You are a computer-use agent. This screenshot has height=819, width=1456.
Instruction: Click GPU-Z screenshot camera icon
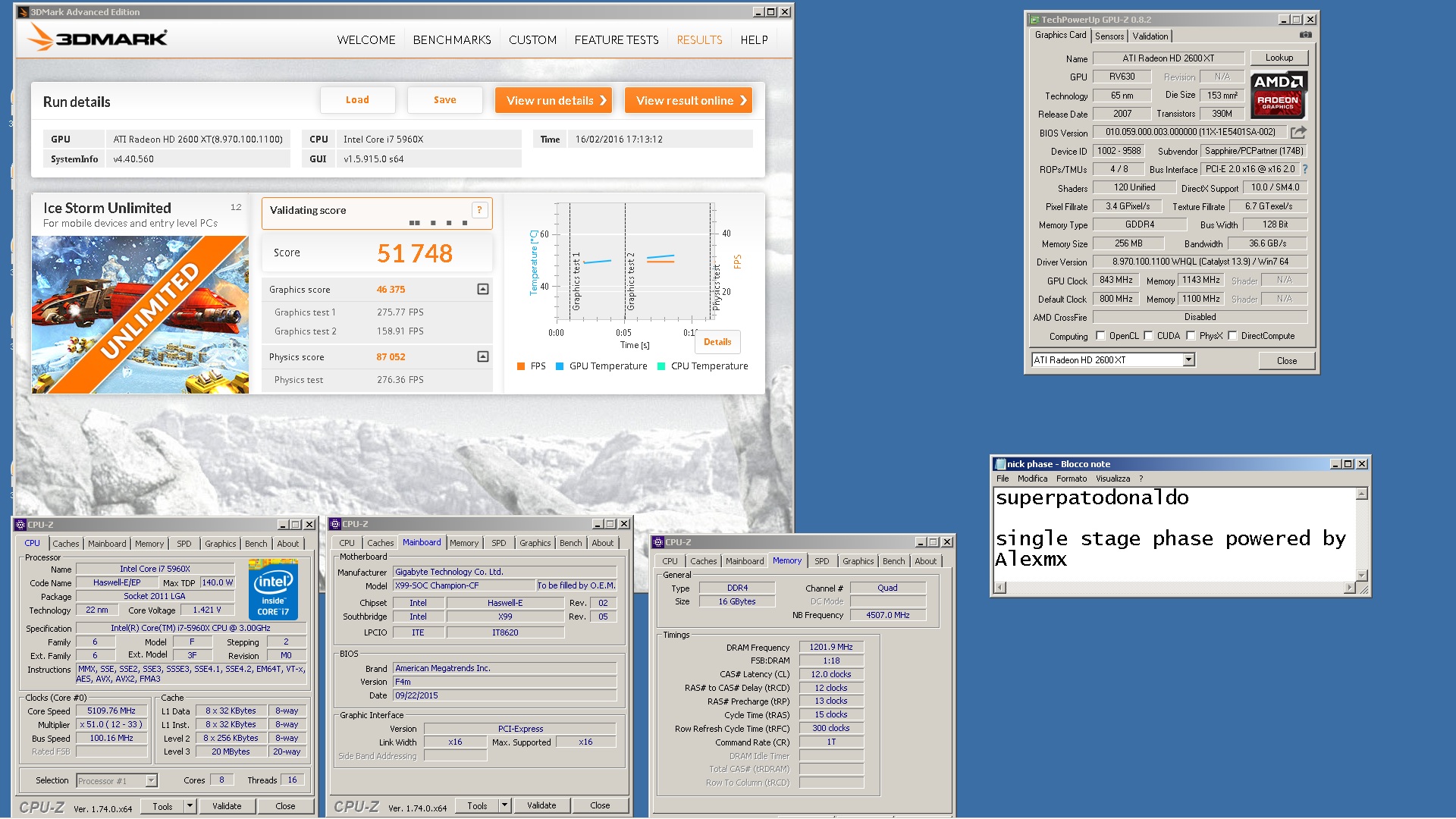point(1305,35)
